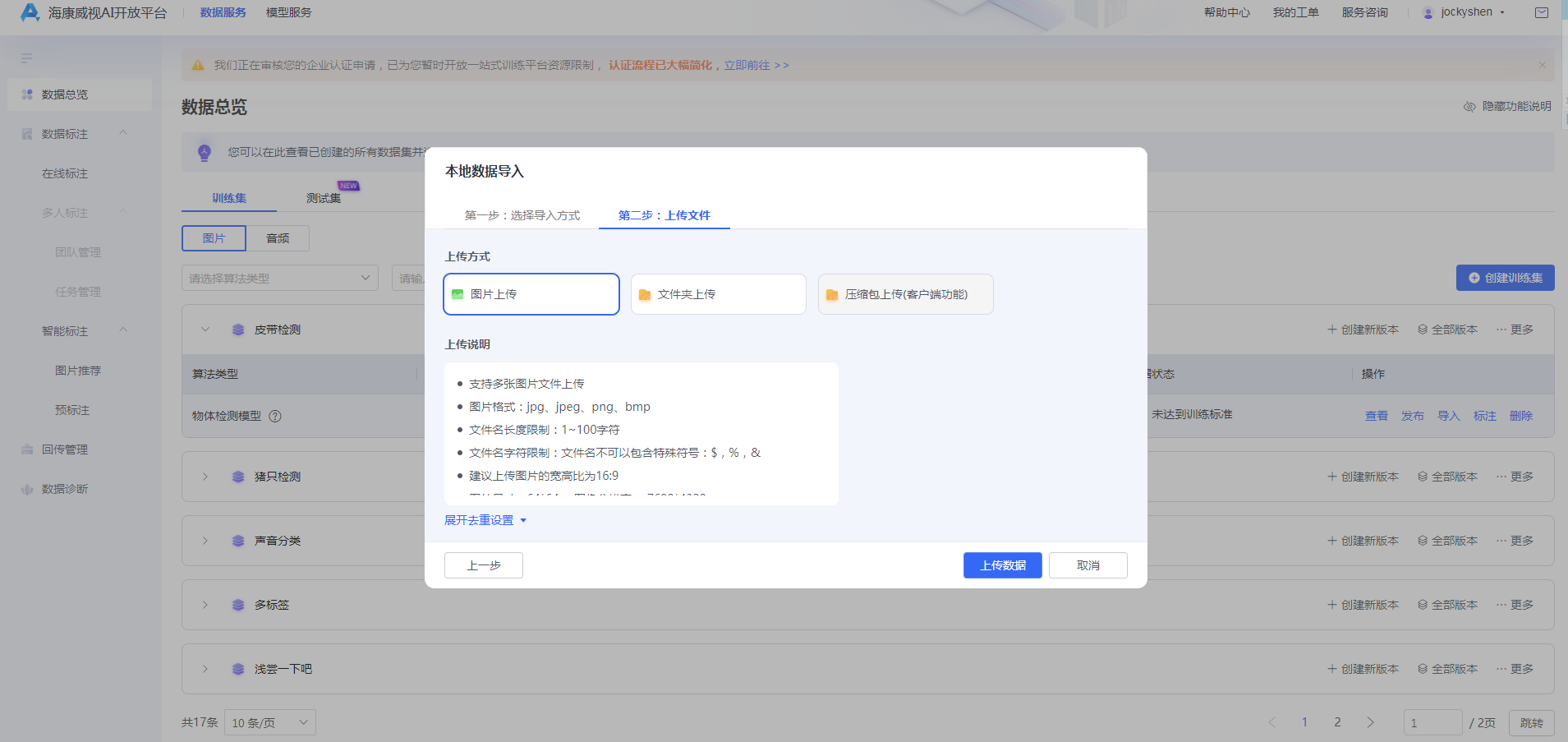Click 创建新版本 for the 猪只检测 dataset
Screen dimensions: 1568x742
1363,476
